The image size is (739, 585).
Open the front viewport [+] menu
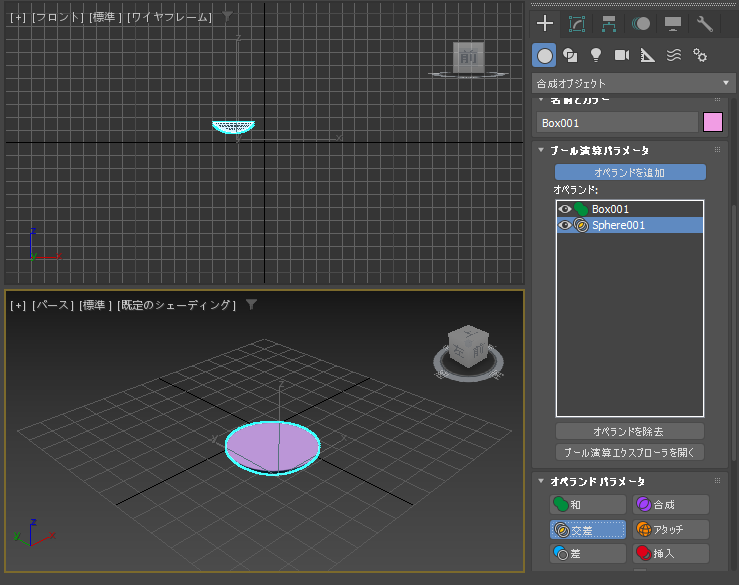(x=18, y=17)
